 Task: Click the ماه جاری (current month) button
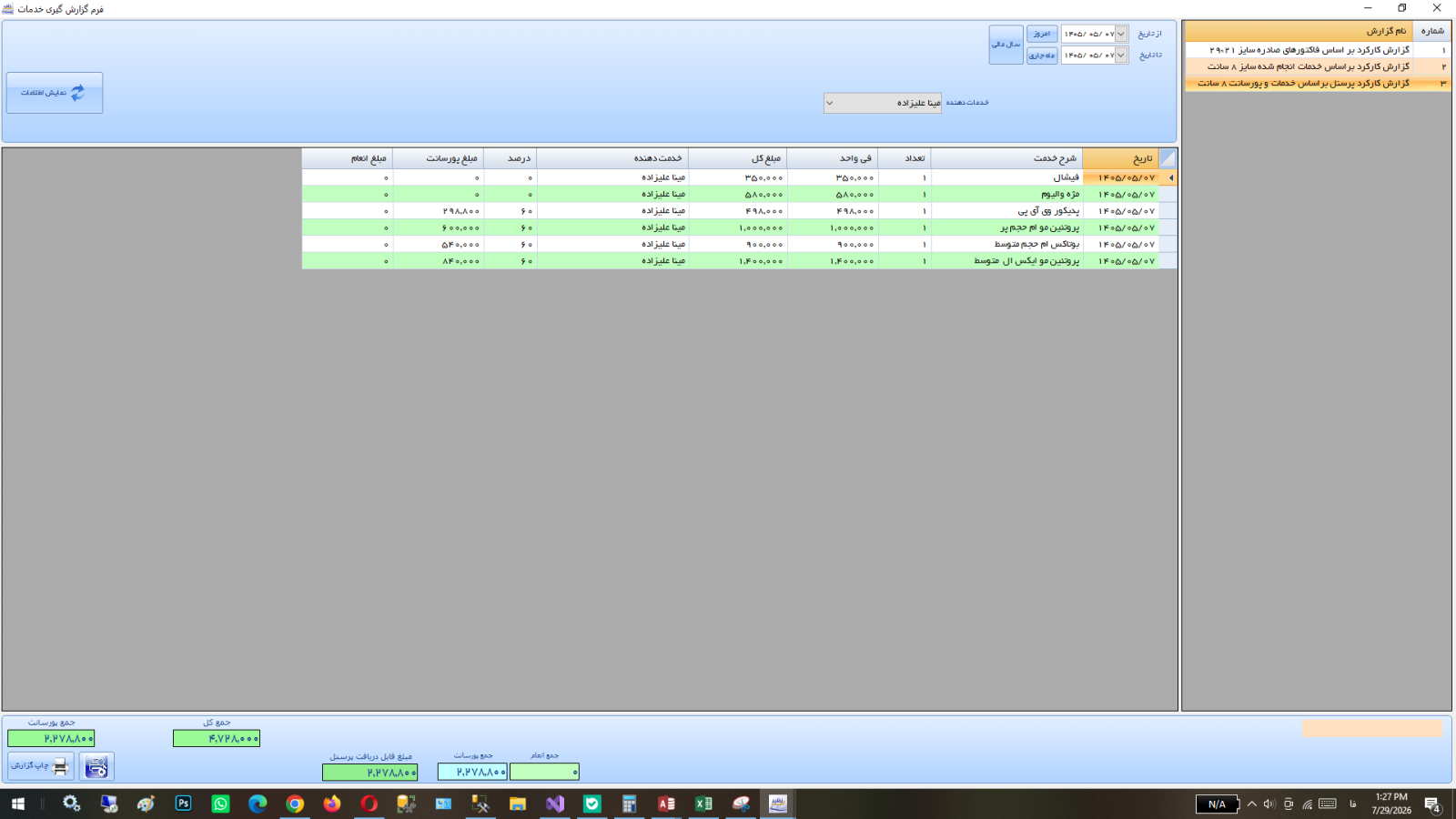click(x=1042, y=56)
